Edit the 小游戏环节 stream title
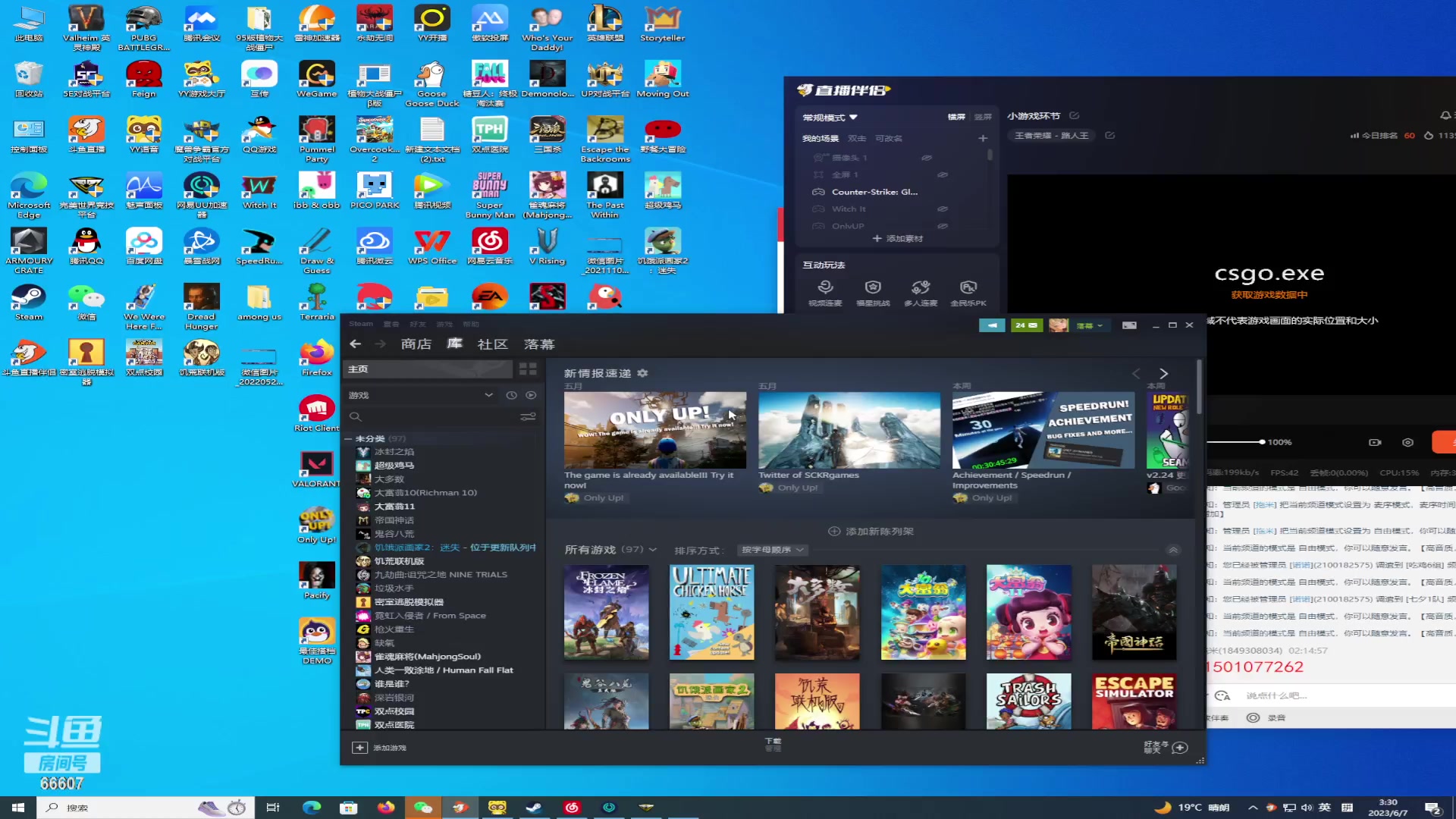 (1074, 116)
